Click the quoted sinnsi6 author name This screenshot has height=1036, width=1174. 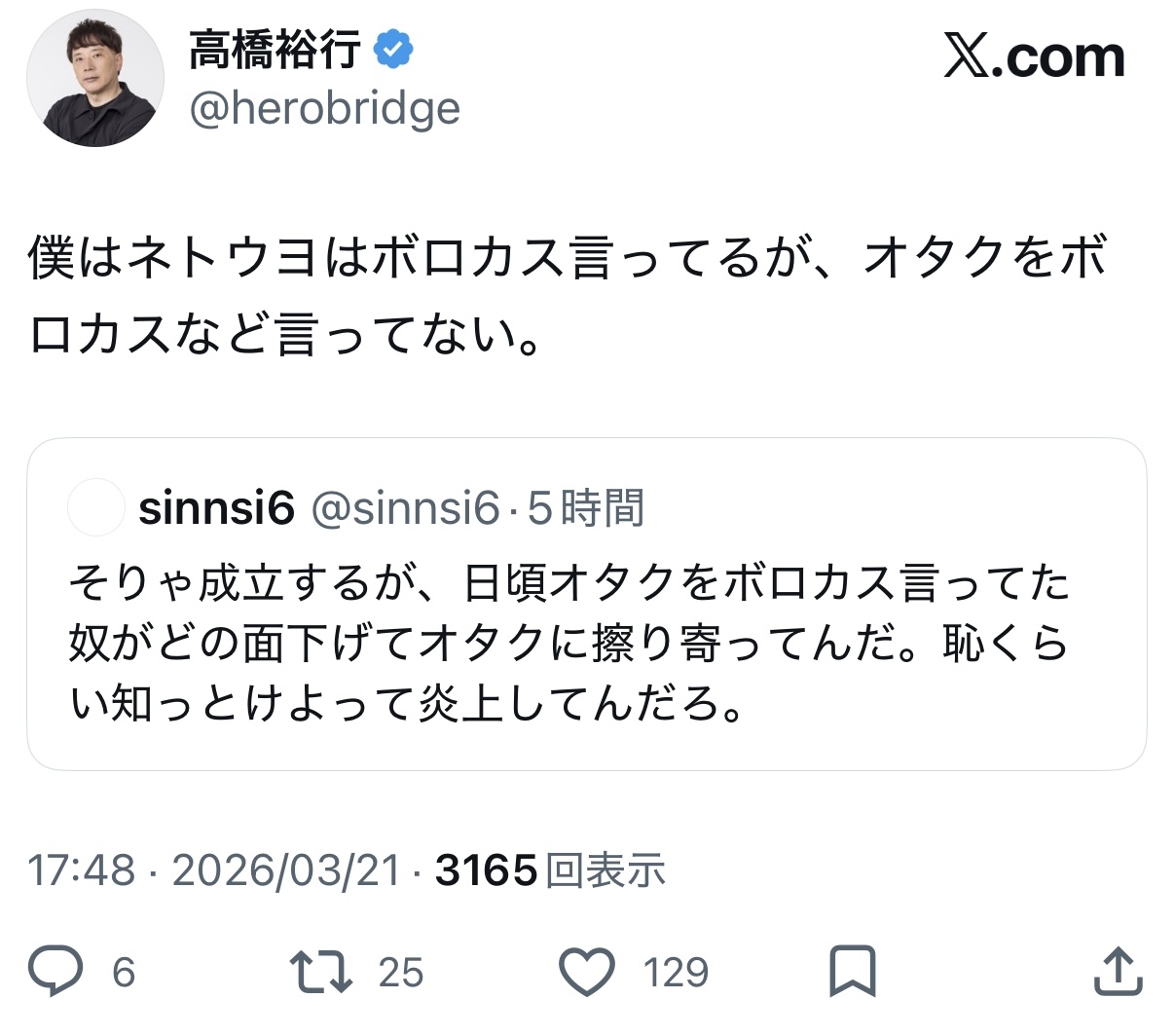pyautogui.click(x=216, y=508)
